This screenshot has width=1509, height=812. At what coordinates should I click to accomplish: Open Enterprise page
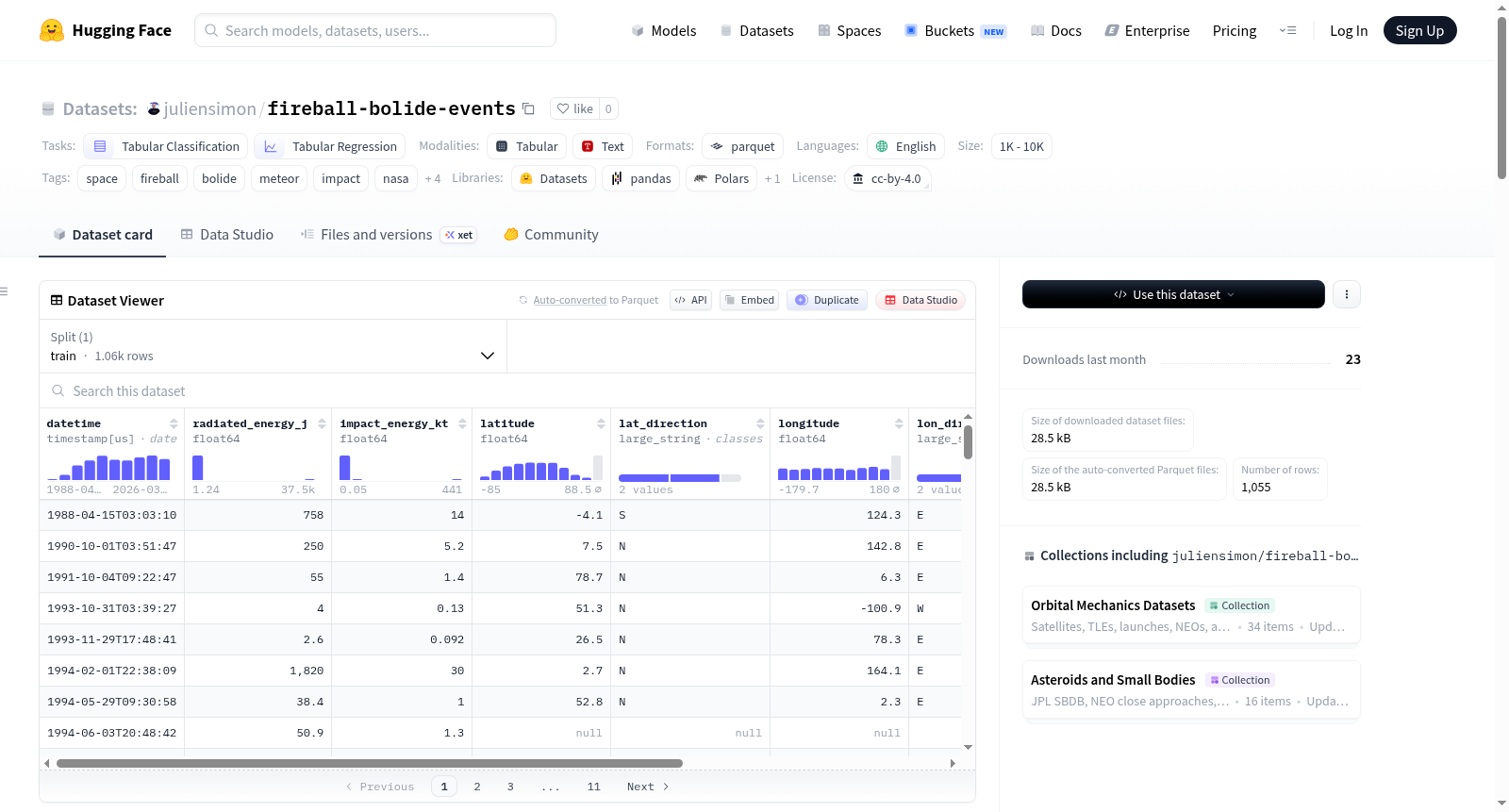(x=1147, y=30)
